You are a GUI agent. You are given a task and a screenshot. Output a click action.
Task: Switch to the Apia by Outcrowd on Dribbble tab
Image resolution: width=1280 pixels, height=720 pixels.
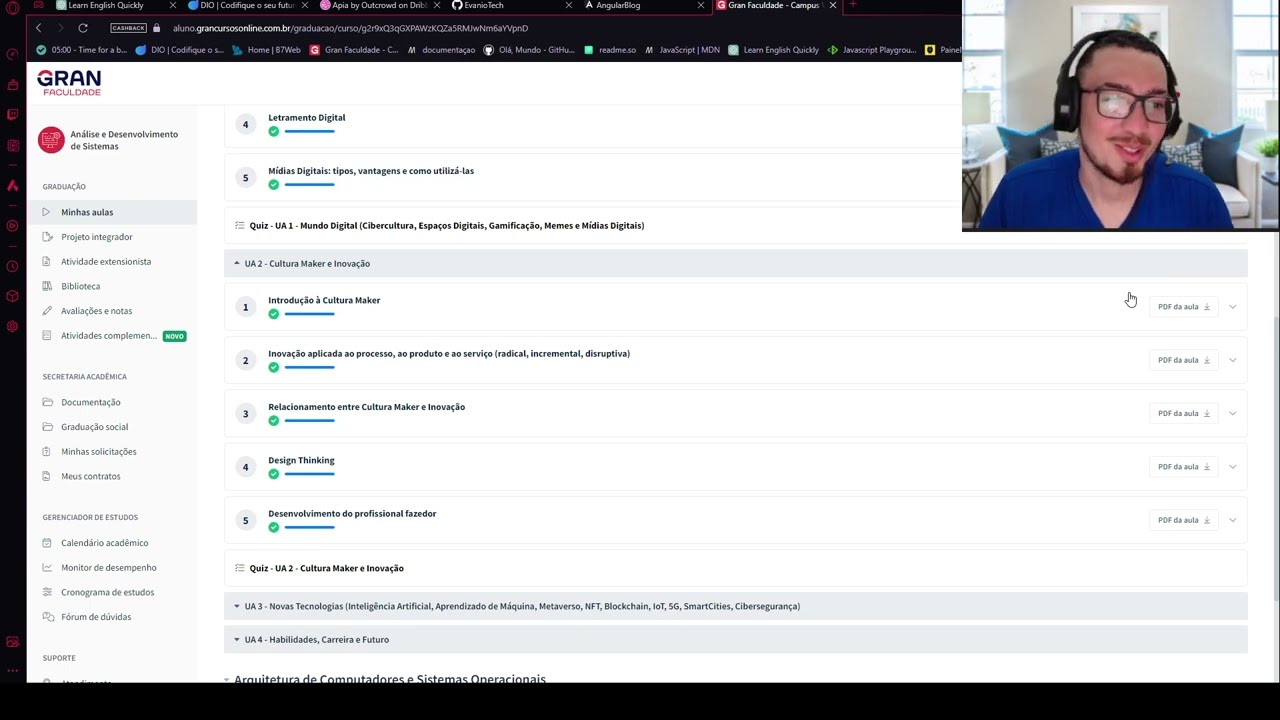(x=379, y=5)
